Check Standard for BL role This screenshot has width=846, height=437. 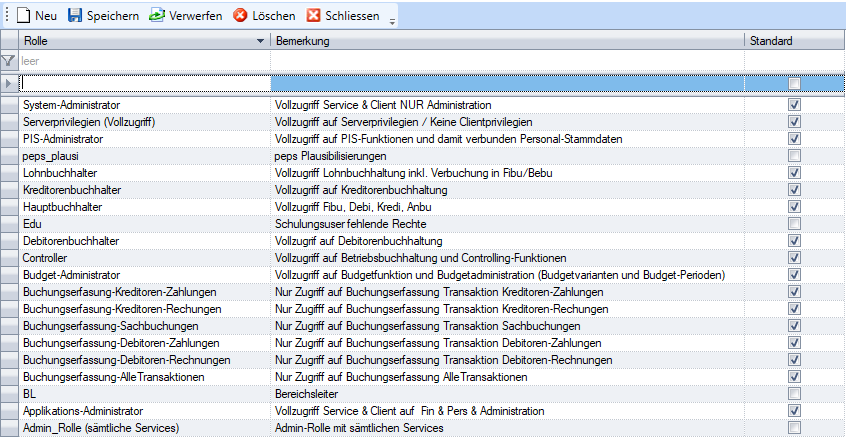(794, 394)
